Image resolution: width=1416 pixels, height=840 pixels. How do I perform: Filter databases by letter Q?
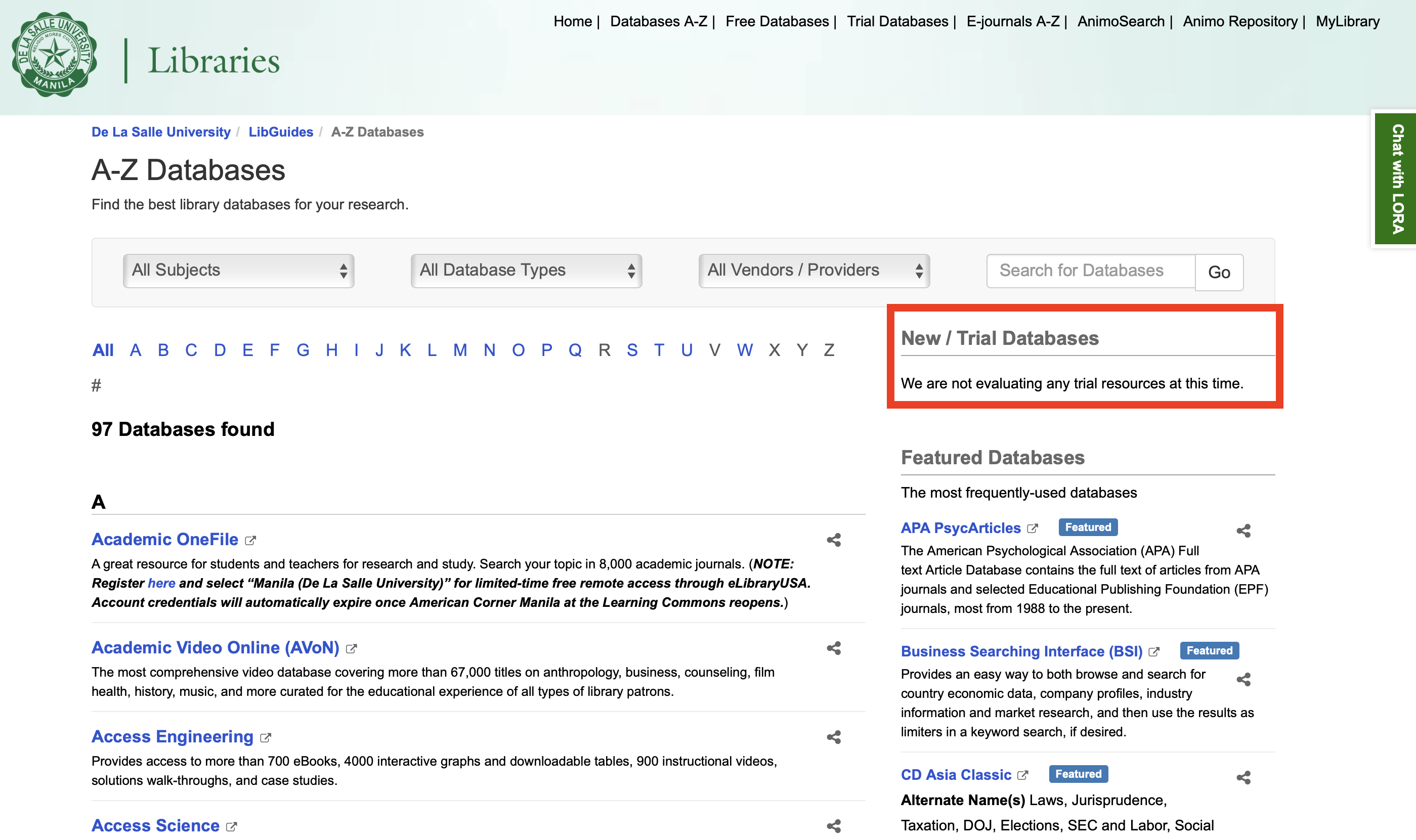(575, 350)
